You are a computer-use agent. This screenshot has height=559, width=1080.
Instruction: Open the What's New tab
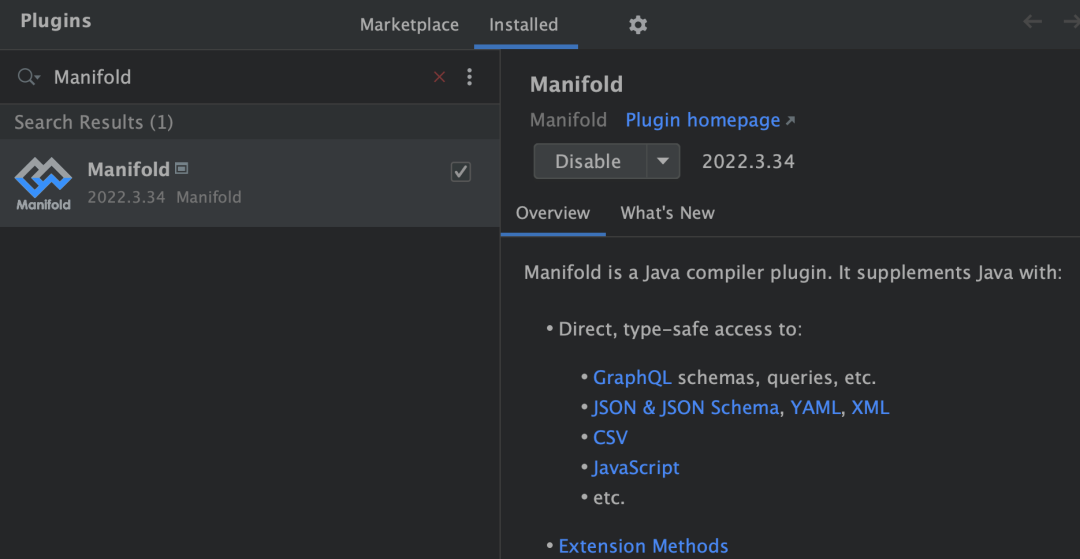[667, 213]
